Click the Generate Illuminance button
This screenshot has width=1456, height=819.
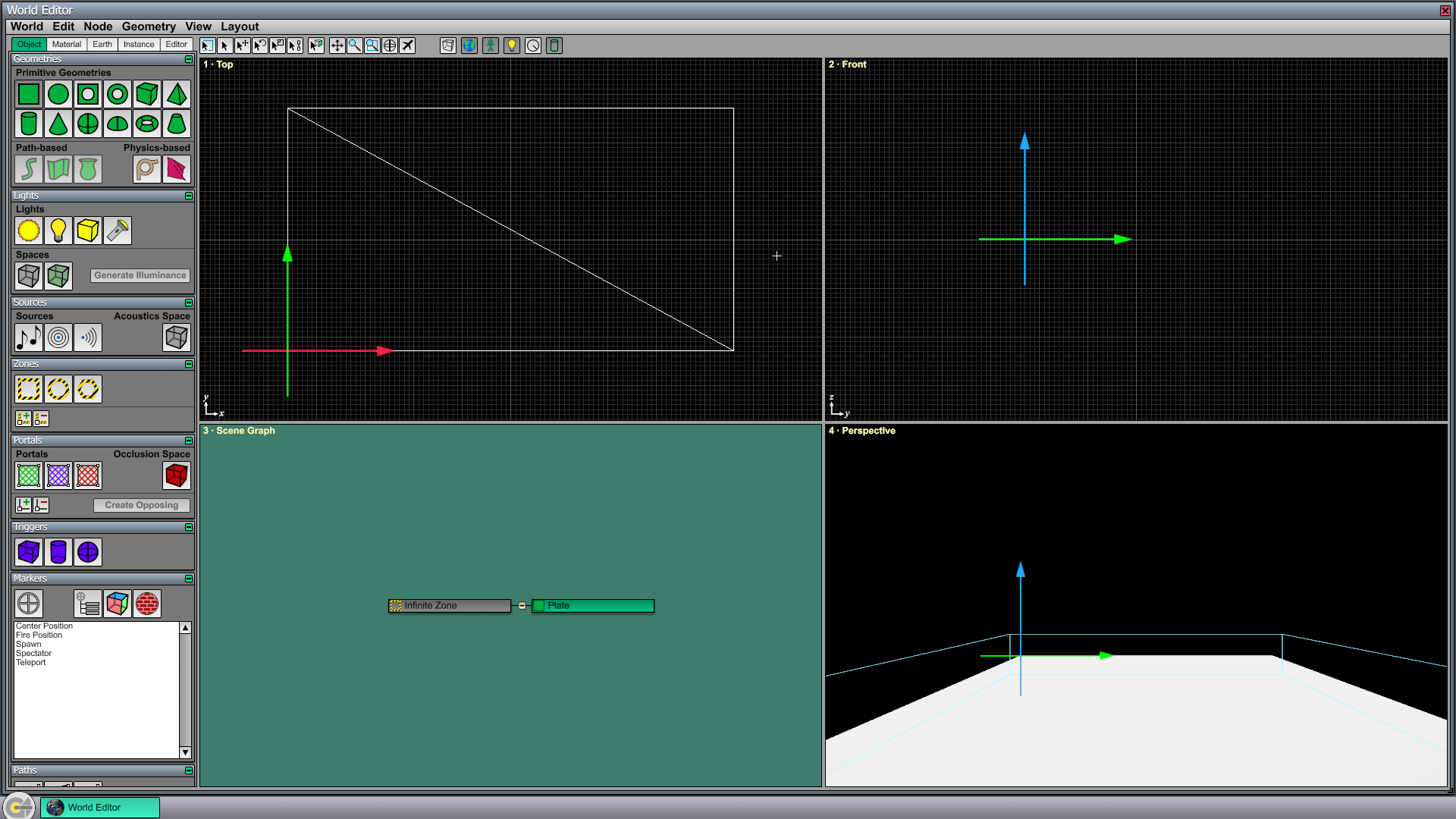coord(140,275)
